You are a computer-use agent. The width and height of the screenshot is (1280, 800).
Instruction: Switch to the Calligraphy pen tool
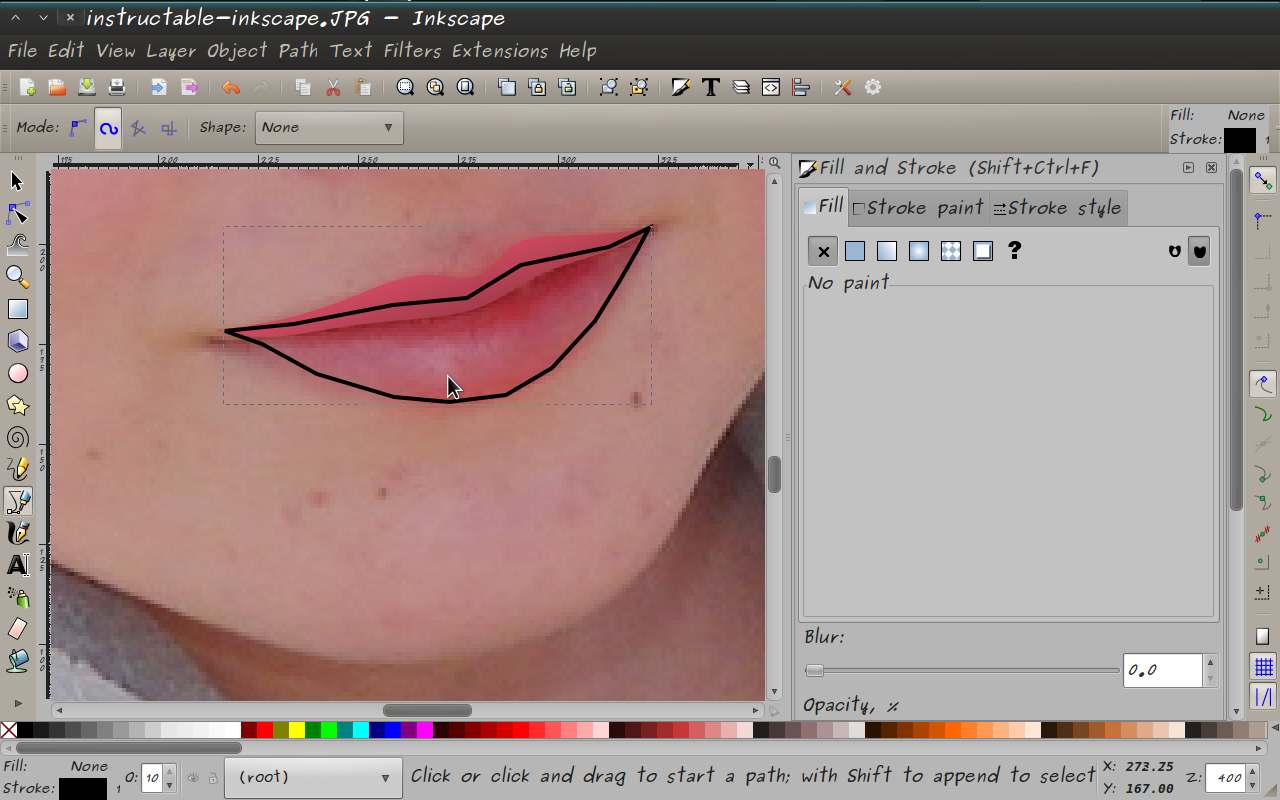pos(18,533)
